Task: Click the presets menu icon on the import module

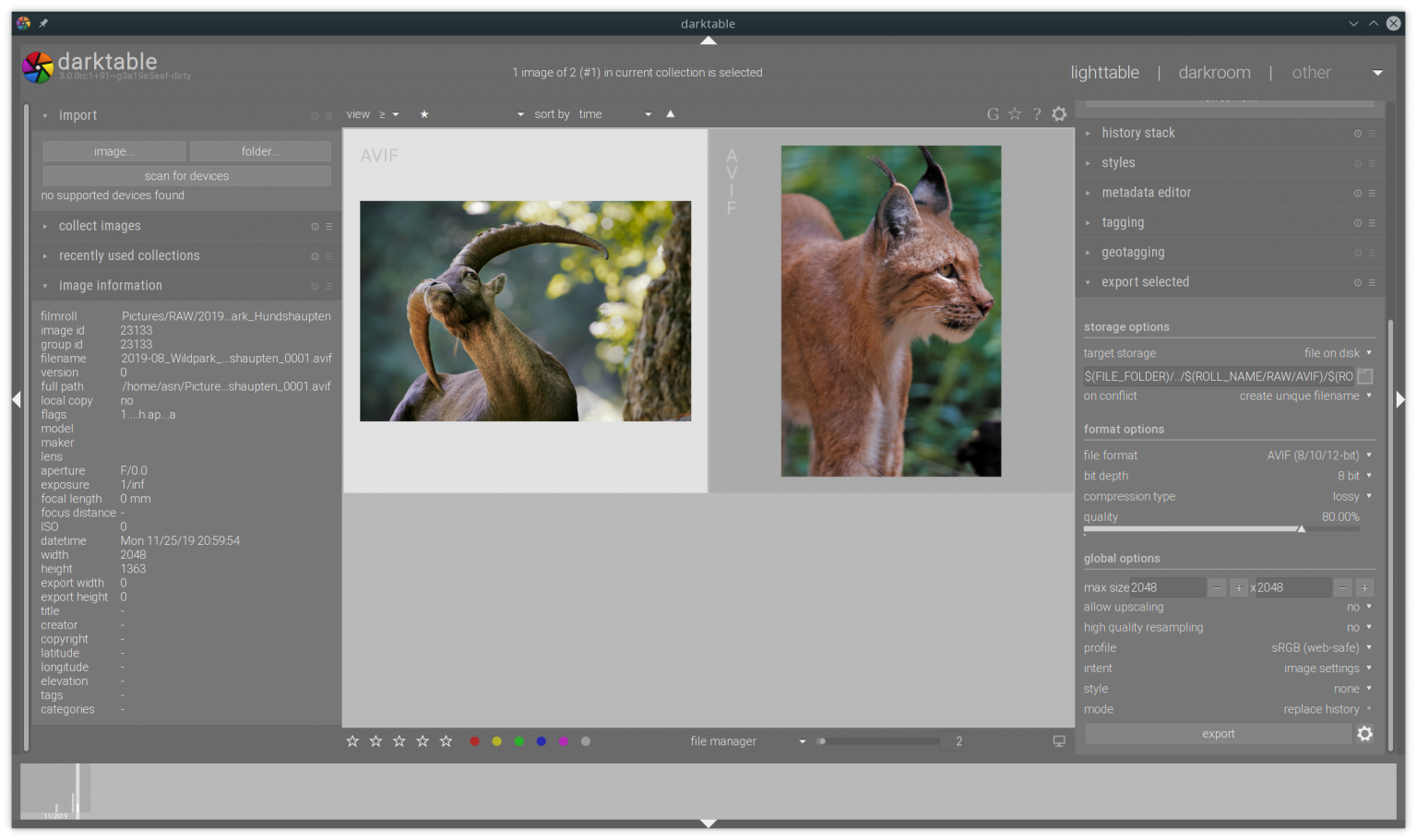Action: (328, 115)
